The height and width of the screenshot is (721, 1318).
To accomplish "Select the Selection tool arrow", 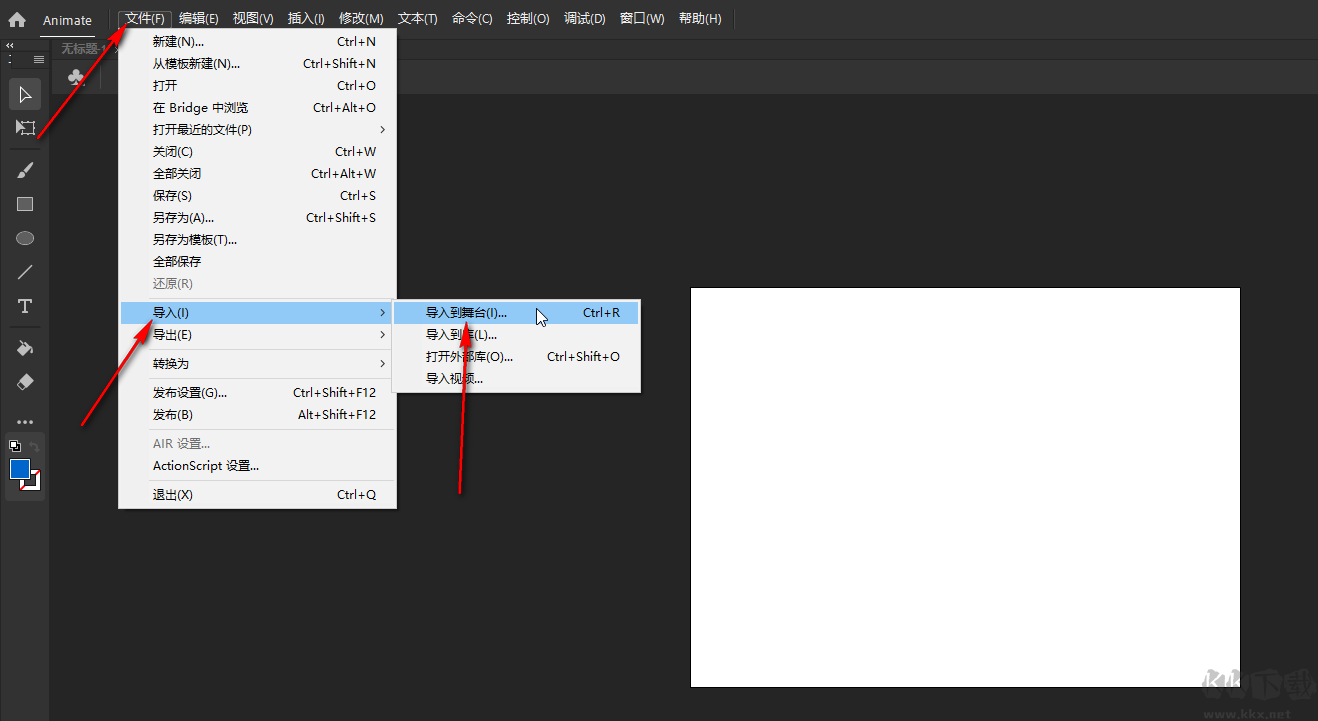I will [25, 94].
